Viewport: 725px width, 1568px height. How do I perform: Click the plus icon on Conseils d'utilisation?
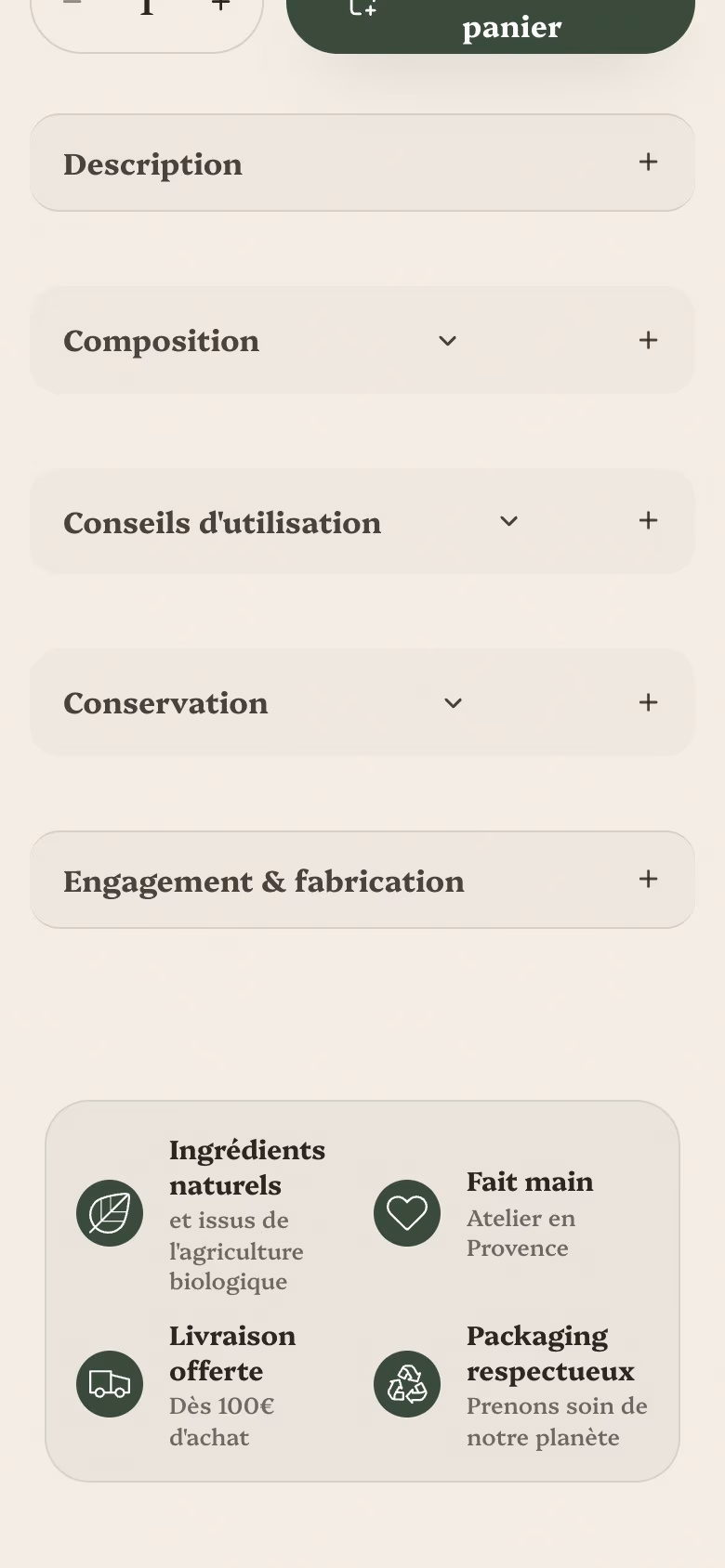[x=649, y=520]
